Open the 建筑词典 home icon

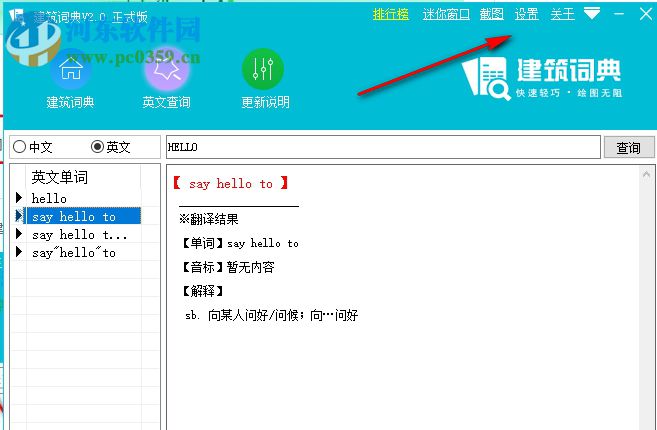tap(70, 69)
